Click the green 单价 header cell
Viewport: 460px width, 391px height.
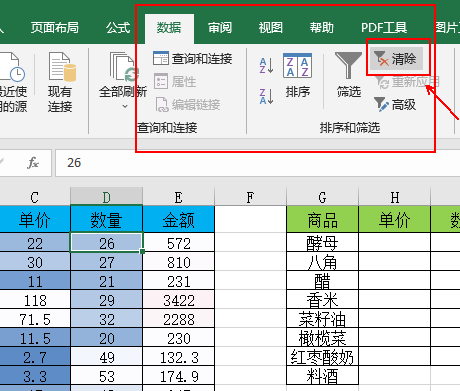394,220
